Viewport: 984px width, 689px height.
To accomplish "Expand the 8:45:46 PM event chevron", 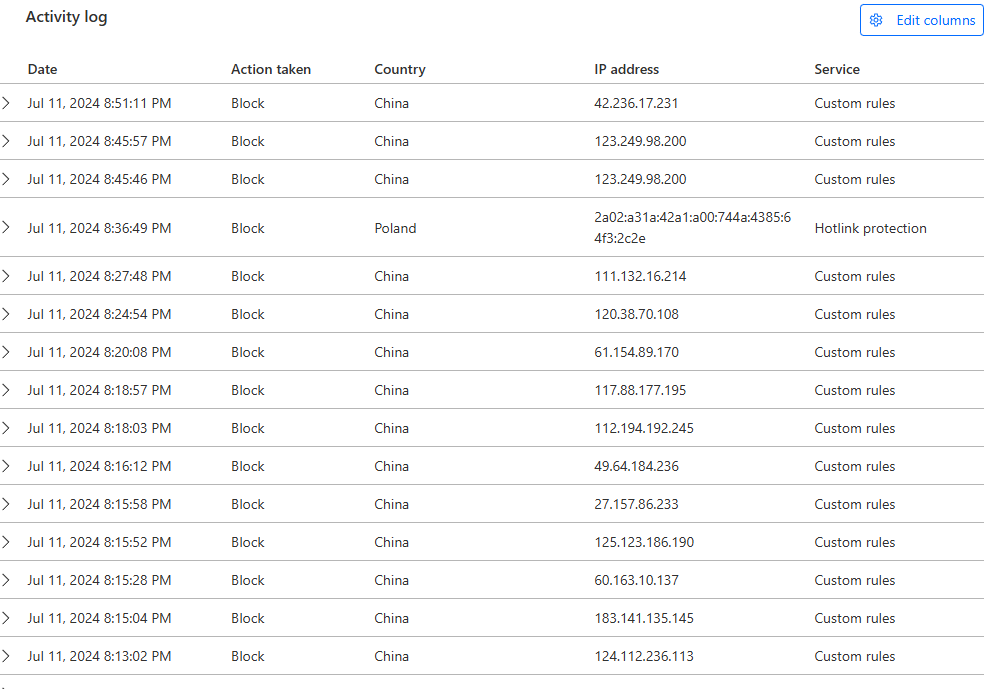I will (6, 179).
